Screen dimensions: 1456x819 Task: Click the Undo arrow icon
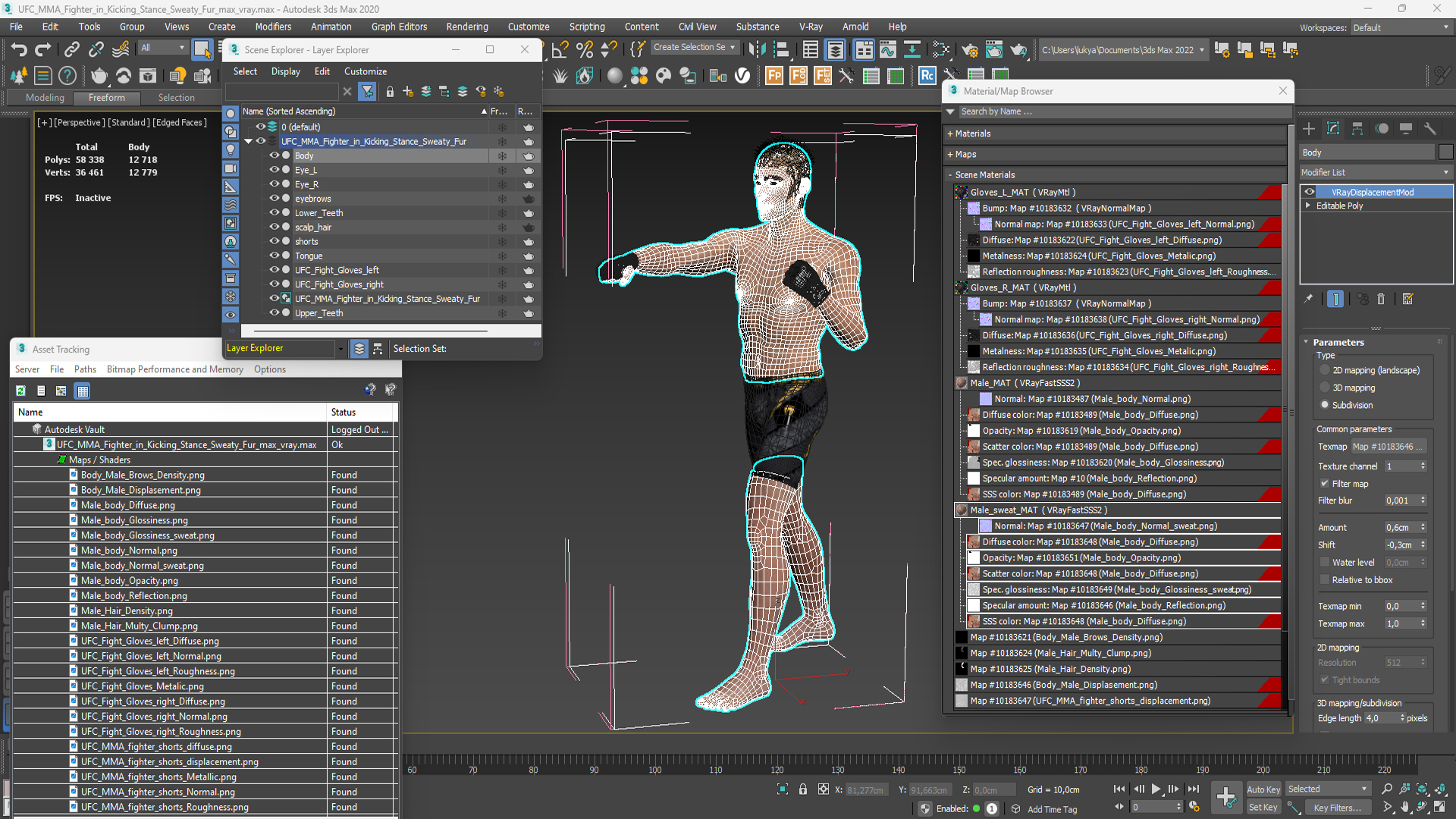coord(19,50)
